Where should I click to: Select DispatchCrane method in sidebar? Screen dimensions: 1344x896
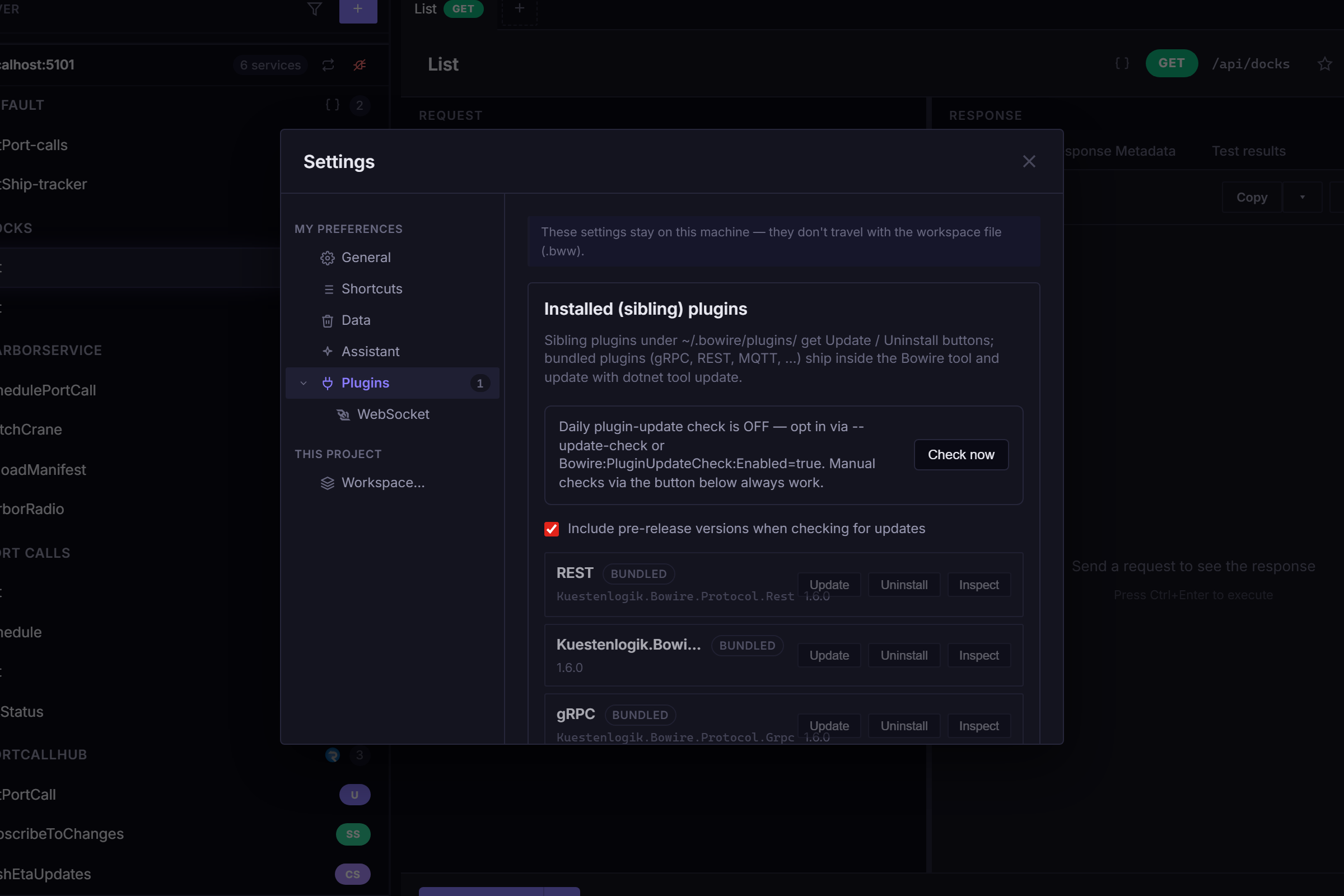click(194, 430)
